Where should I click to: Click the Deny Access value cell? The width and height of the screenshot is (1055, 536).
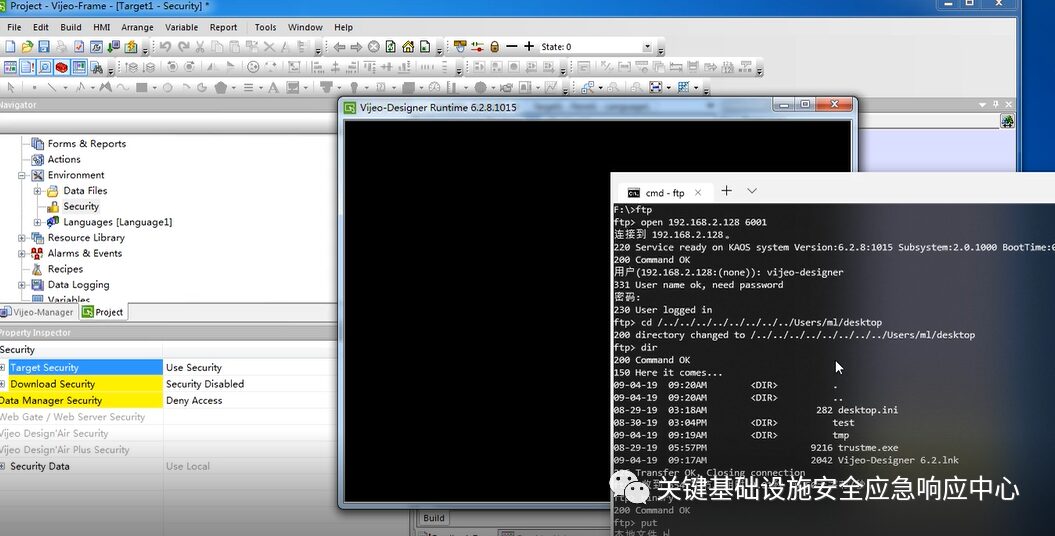click(250, 400)
